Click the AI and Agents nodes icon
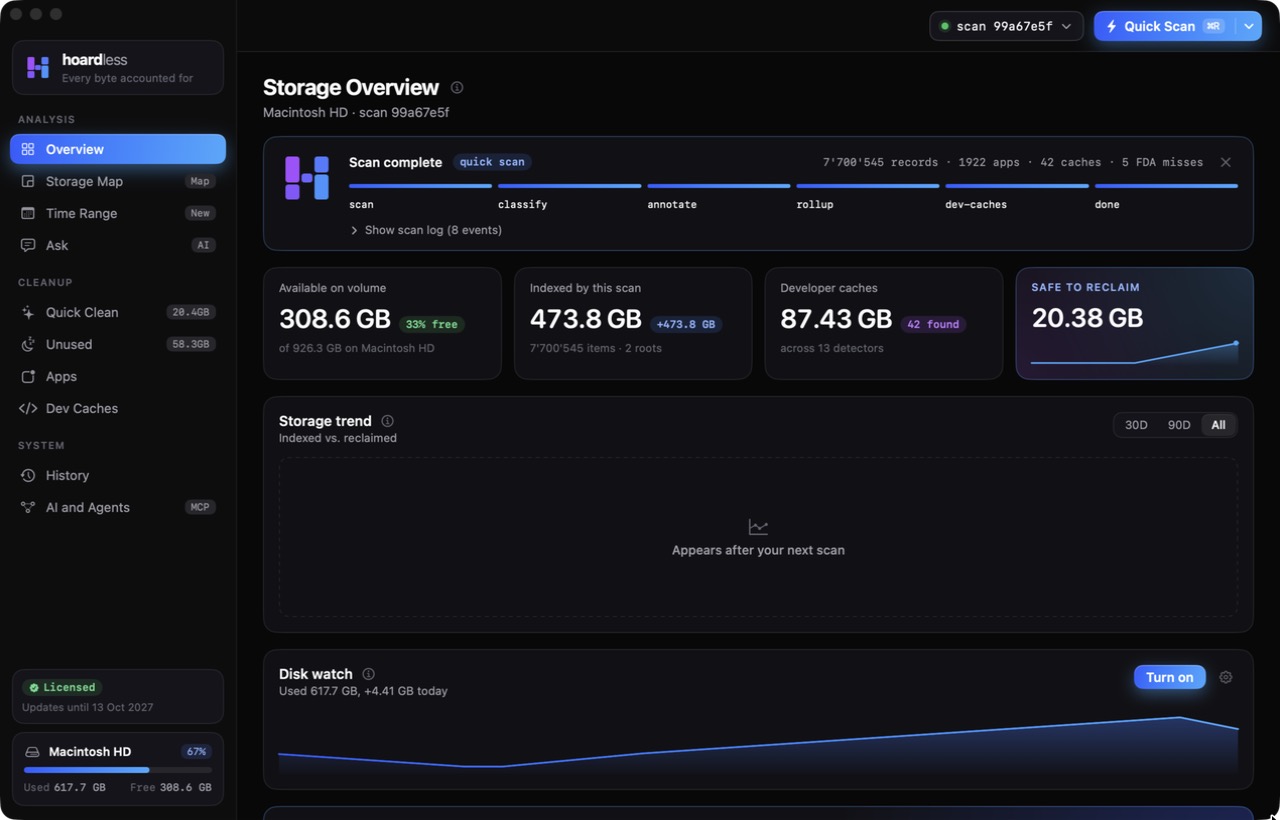The width and height of the screenshot is (1280, 820). click(x=28, y=507)
